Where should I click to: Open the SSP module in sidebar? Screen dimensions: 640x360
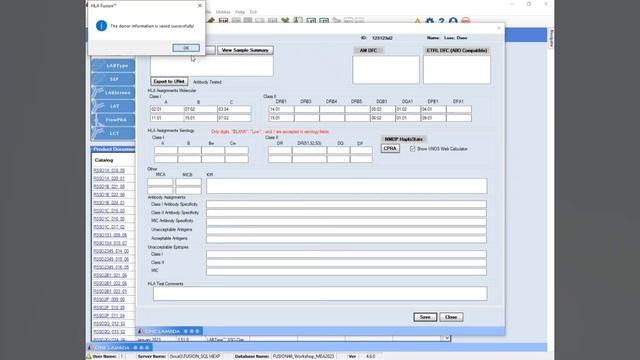click(x=113, y=79)
